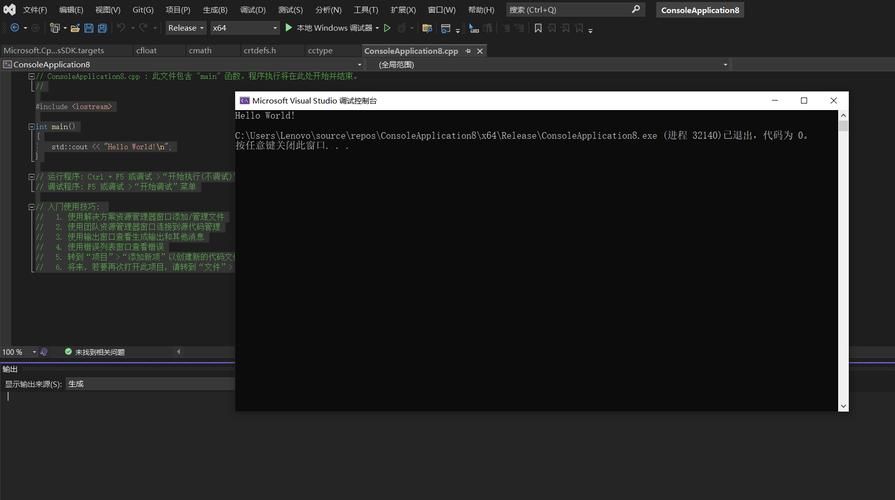
Task: Open the 帮助(H) menu
Action: click(x=481, y=10)
